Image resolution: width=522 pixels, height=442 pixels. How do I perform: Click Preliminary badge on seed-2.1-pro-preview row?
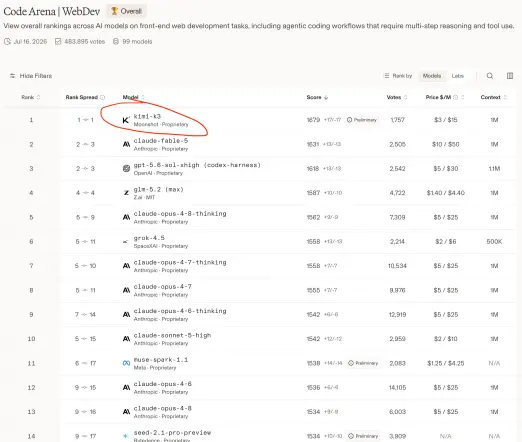363,436
